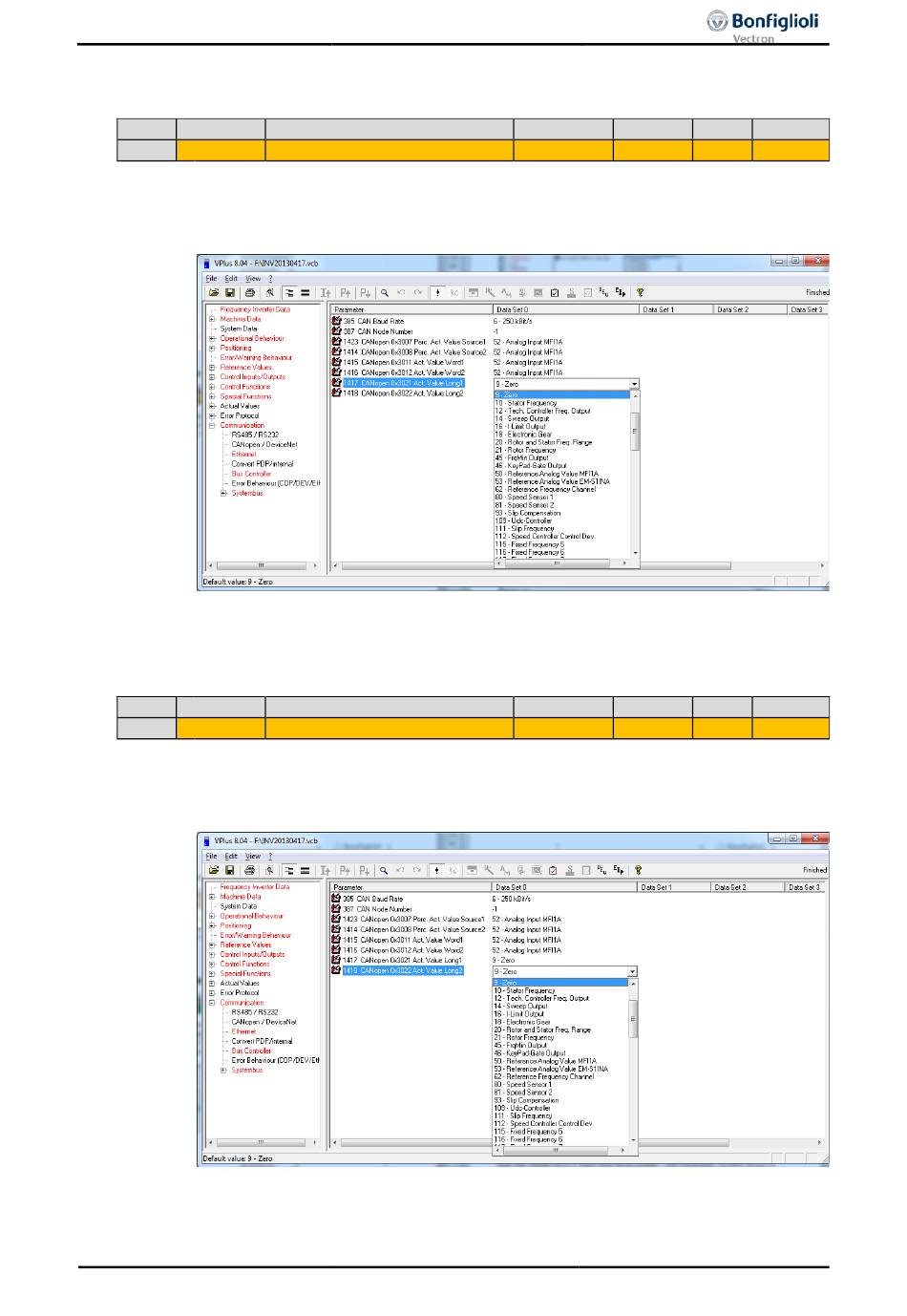Open the View menu in lower VPlus window
The height and width of the screenshot is (1316, 907).
253,857
